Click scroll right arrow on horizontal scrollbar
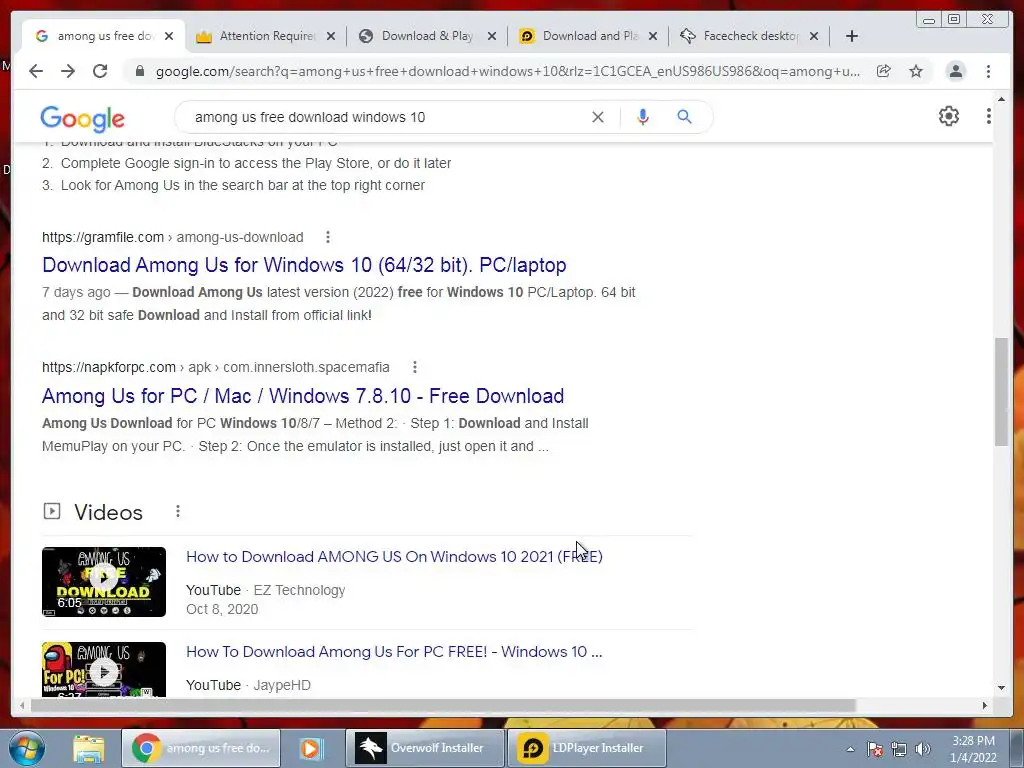 tap(985, 705)
